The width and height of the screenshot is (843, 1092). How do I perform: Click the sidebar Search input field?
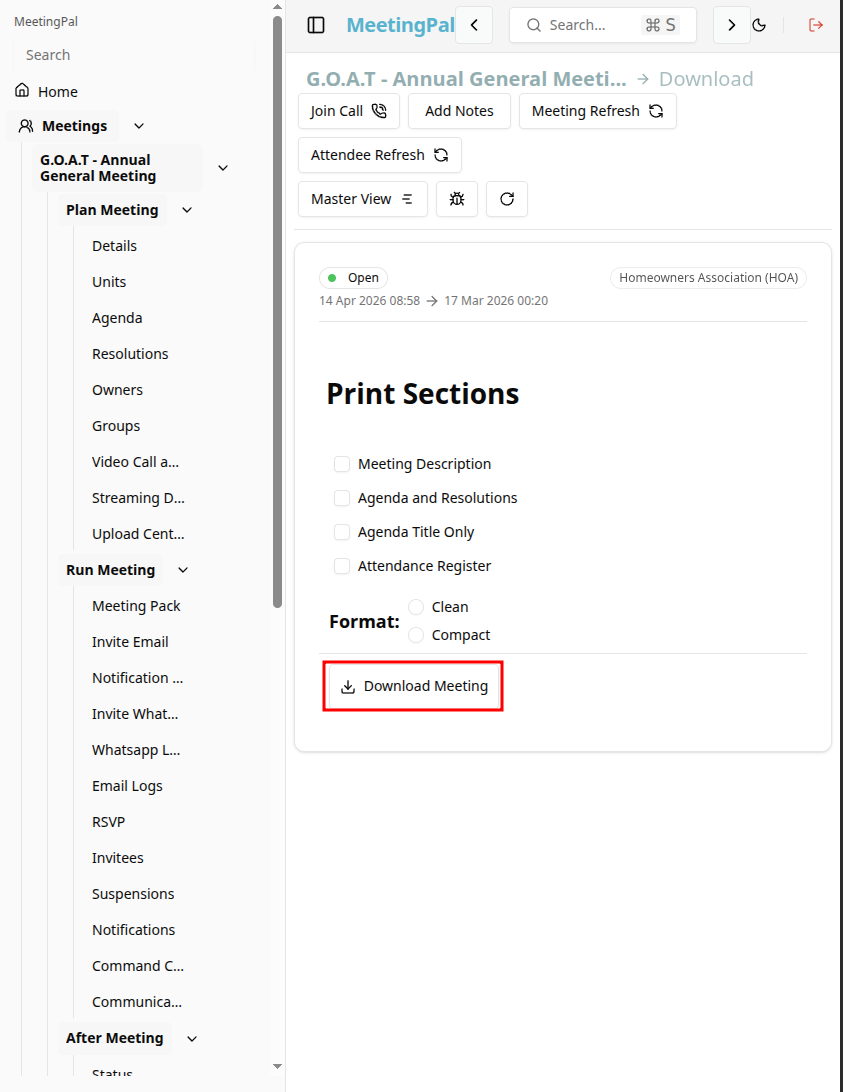click(134, 55)
